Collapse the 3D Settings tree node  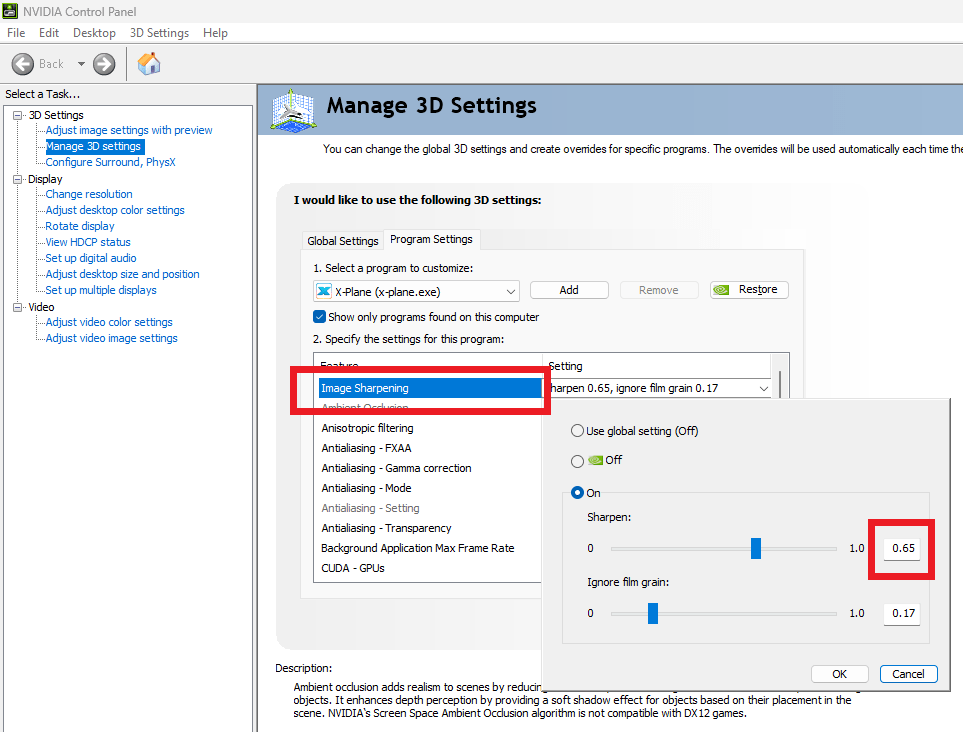[x=18, y=115]
